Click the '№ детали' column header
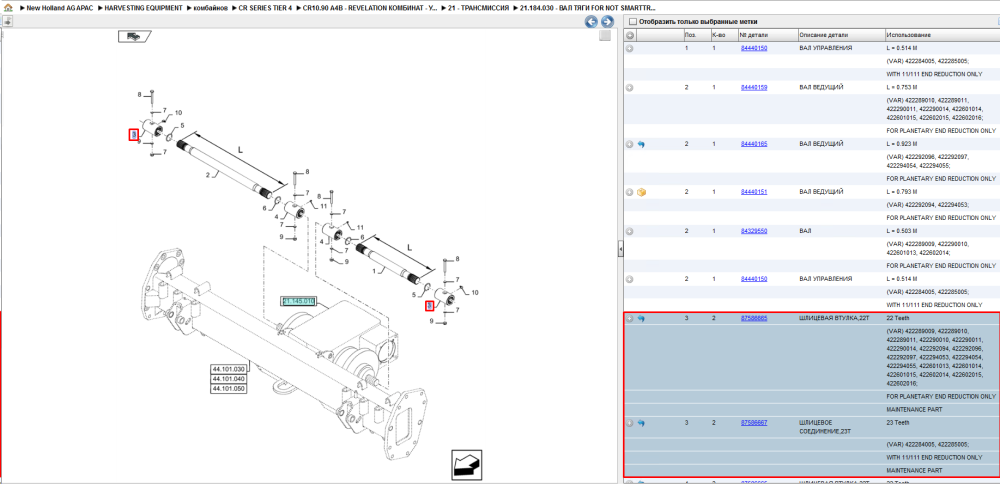This screenshot has height=484, width=1000. point(767,34)
